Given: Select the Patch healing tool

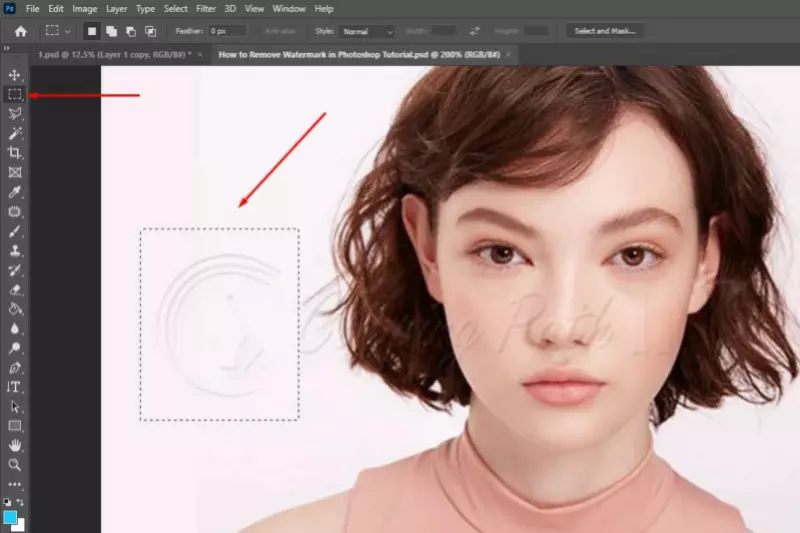Looking at the screenshot, I should 14,212.
